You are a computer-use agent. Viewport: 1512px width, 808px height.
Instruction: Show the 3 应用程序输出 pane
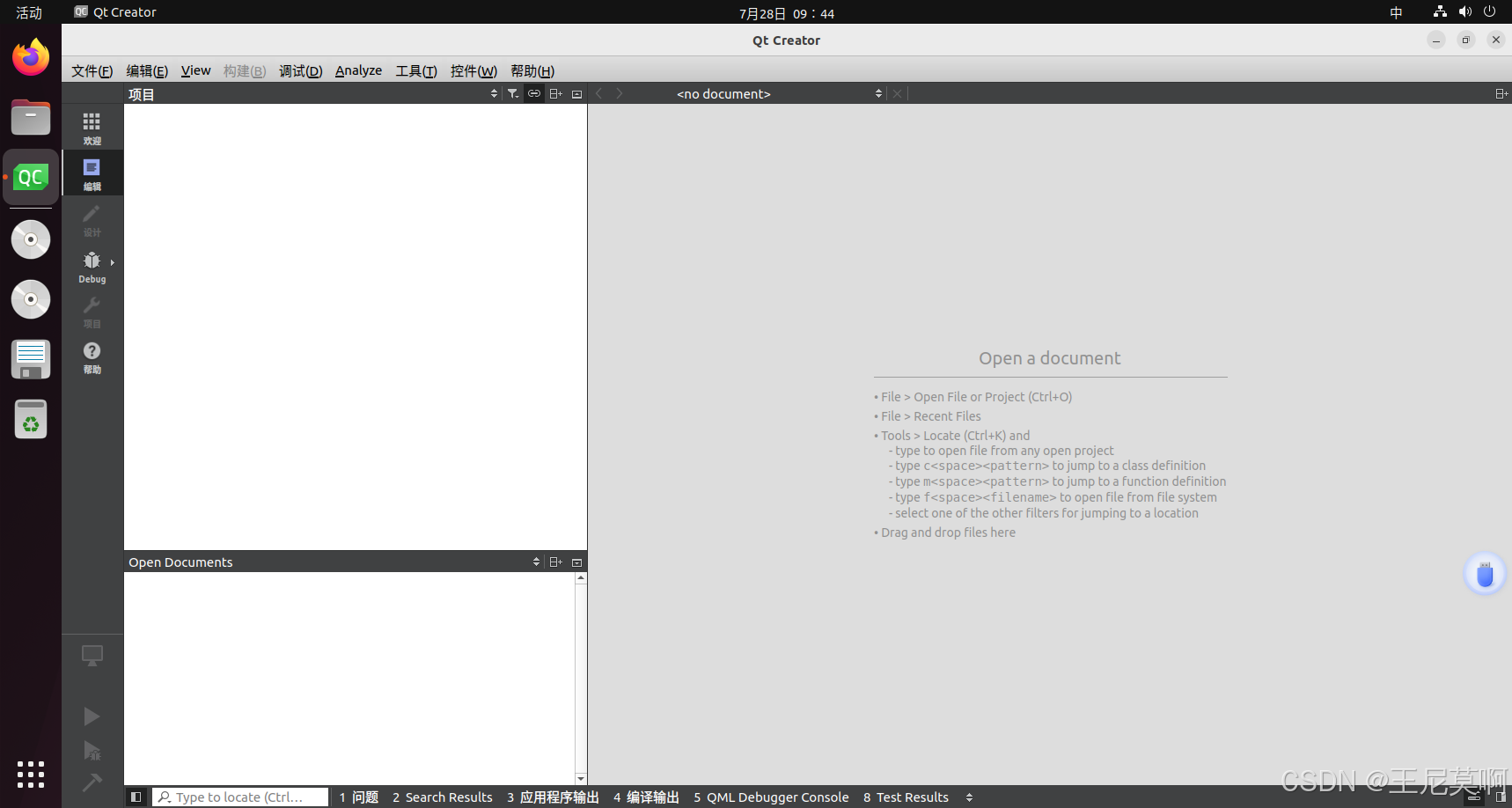pyautogui.click(x=553, y=797)
